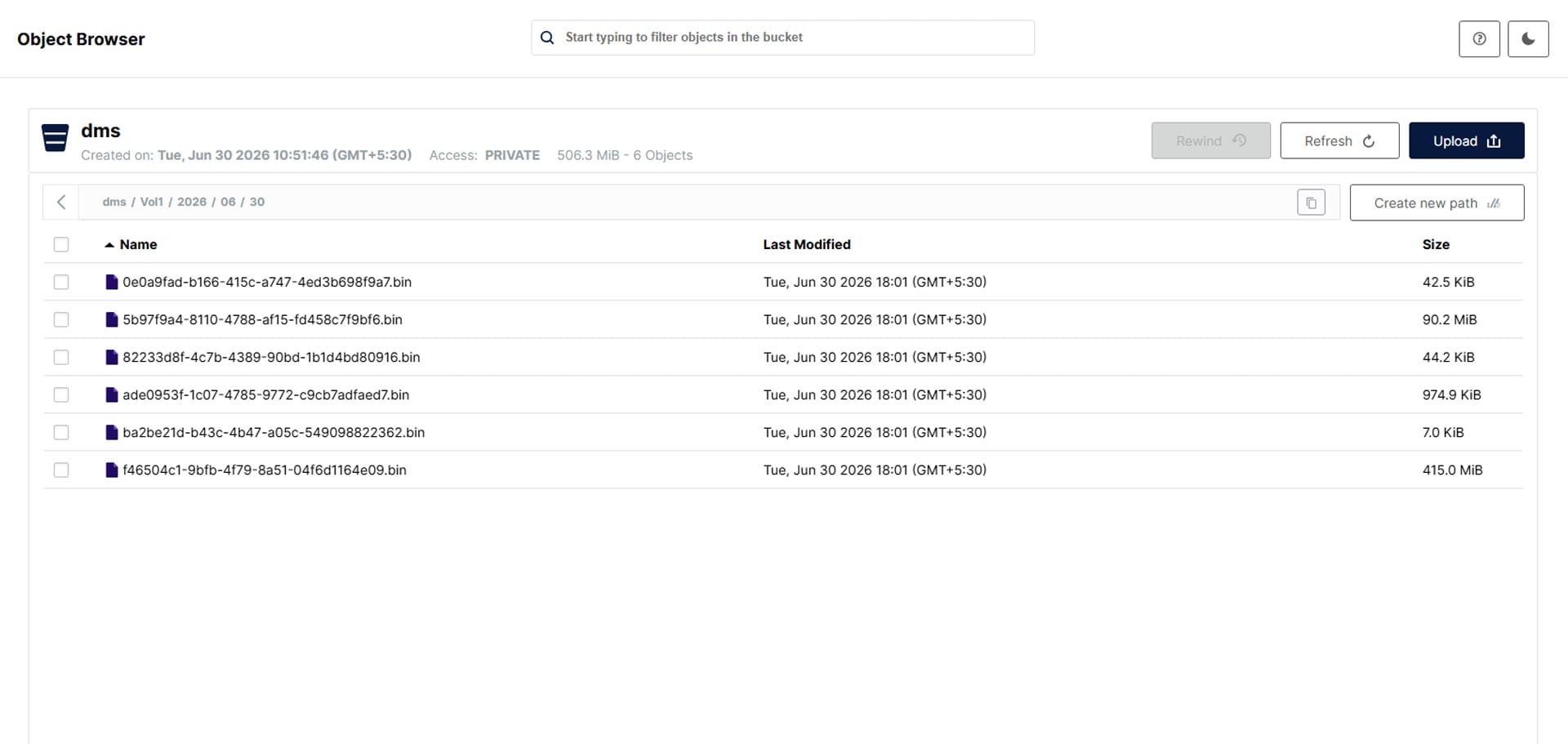Click the 90.2 MiB size value
Image resolution: width=1568 pixels, height=744 pixels.
click(1450, 319)
